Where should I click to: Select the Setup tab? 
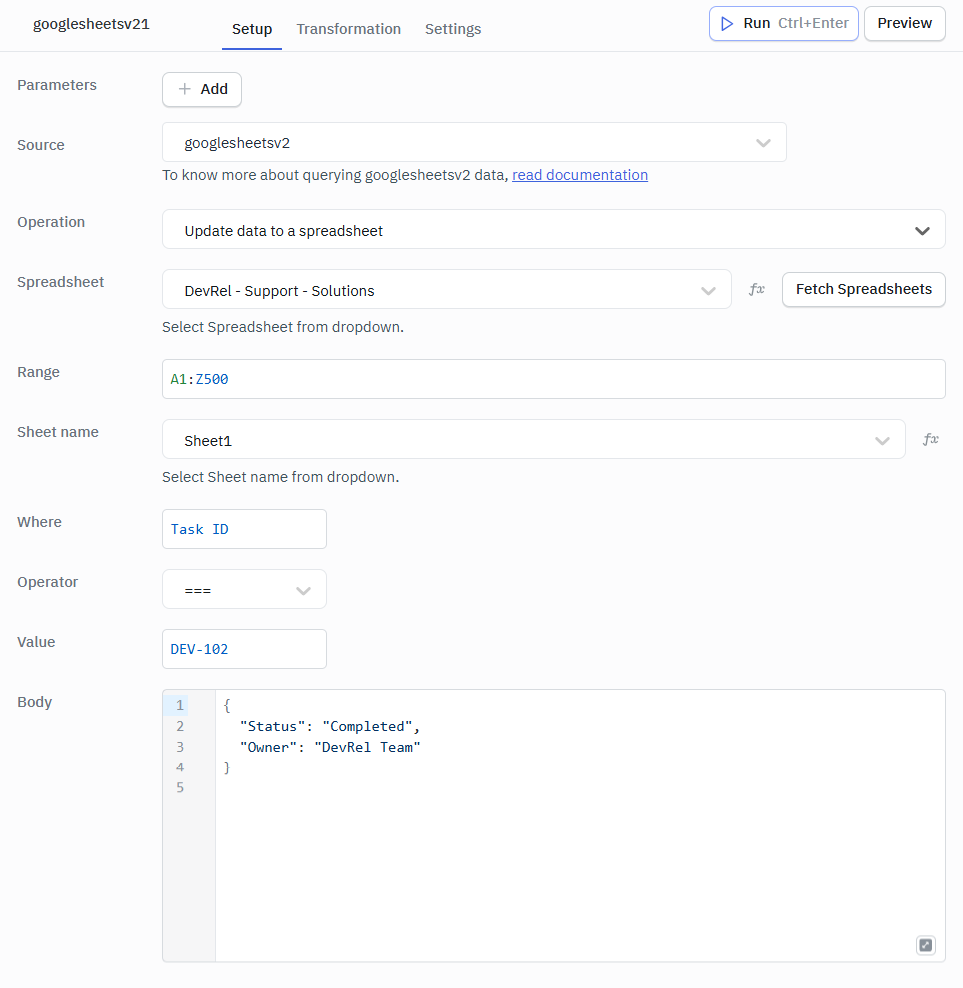252,29
